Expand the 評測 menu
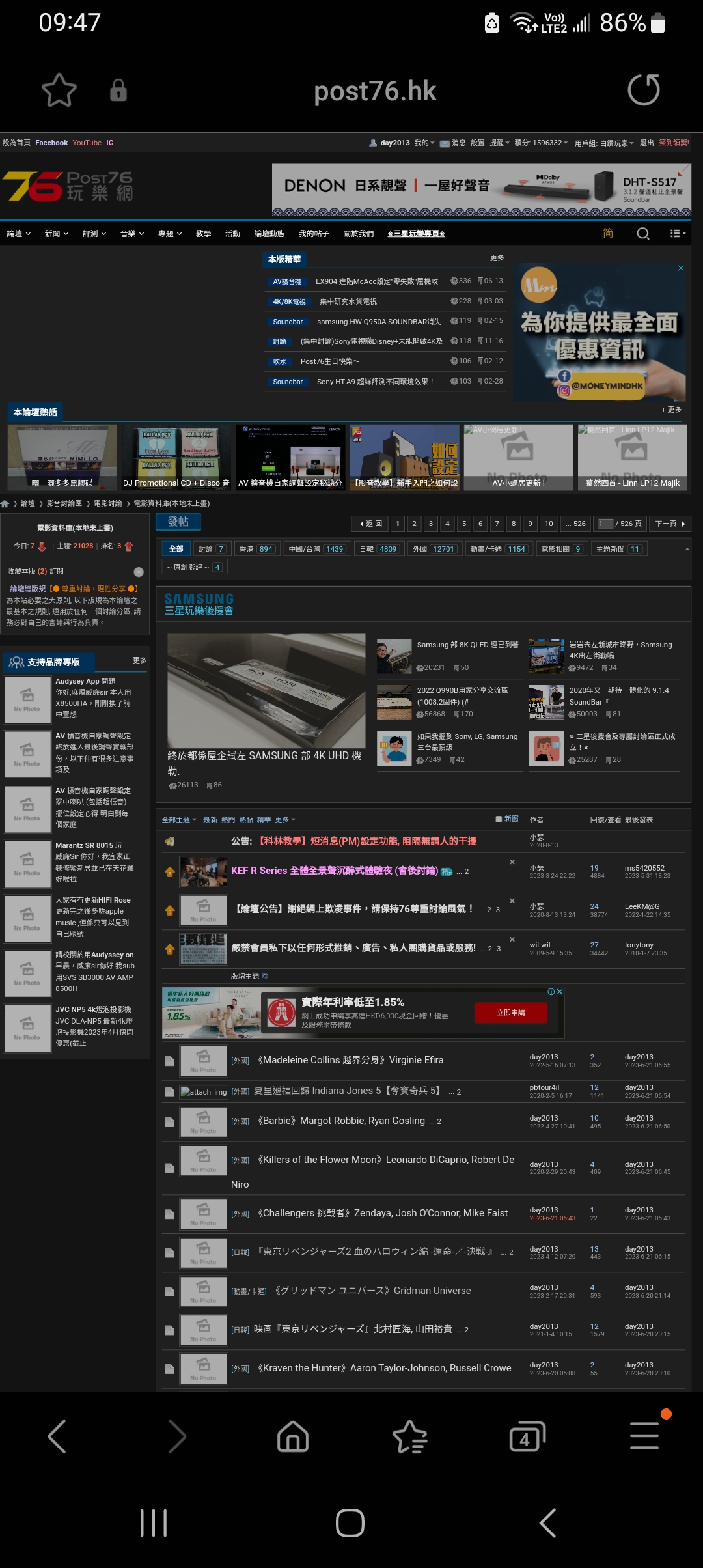703x1568 pixels. (94, 234)
